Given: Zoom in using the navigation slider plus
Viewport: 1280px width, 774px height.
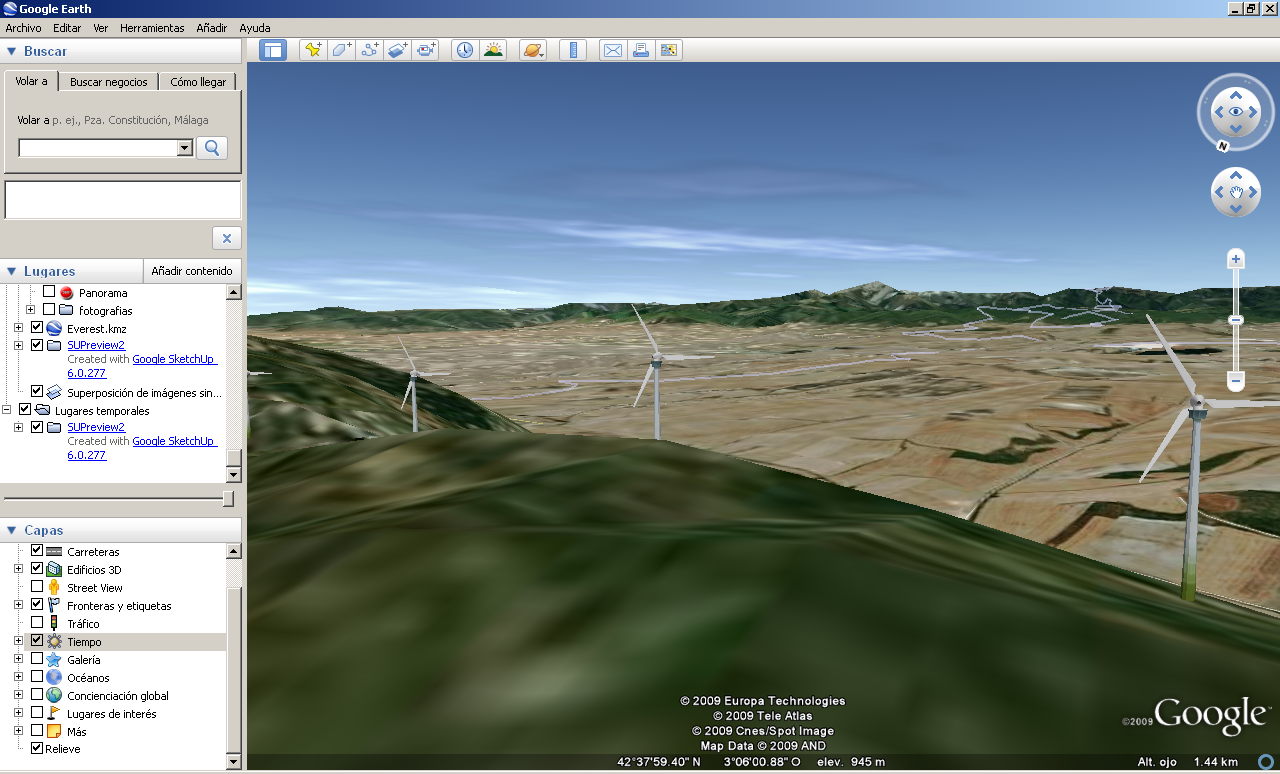Looking at the screenshot, I should pos(1236,258).
